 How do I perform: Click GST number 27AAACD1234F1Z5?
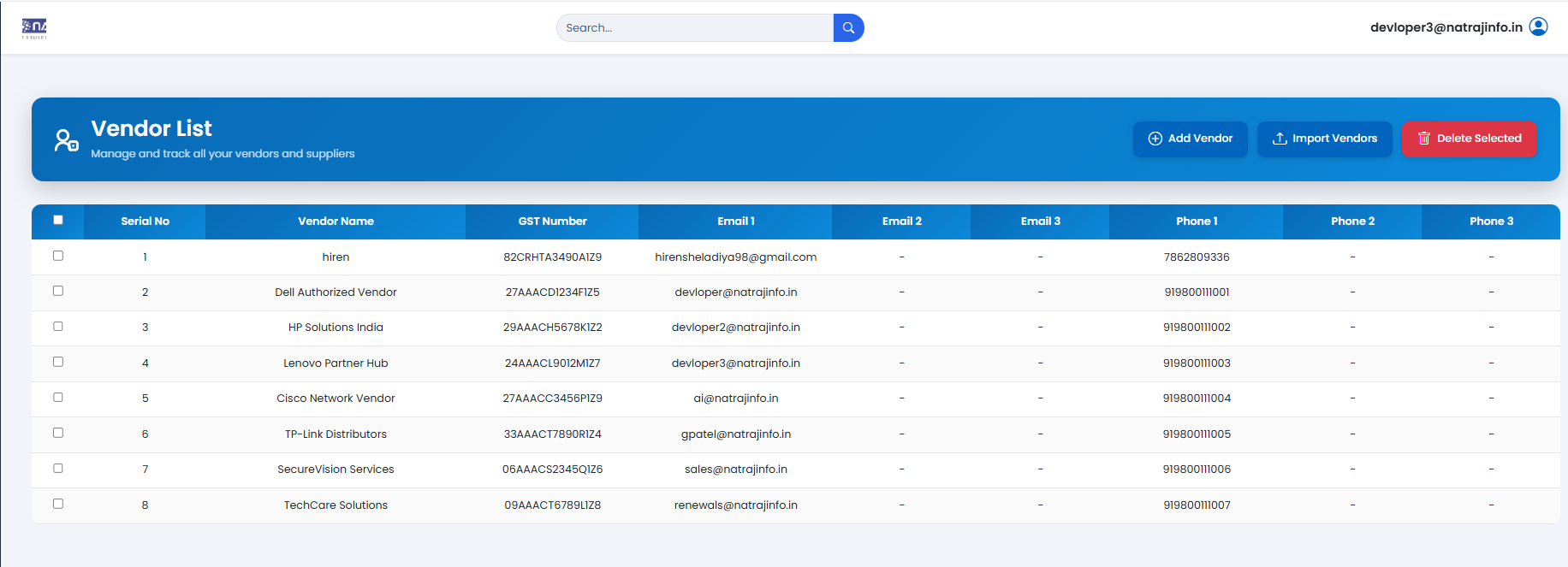(552, 292)
